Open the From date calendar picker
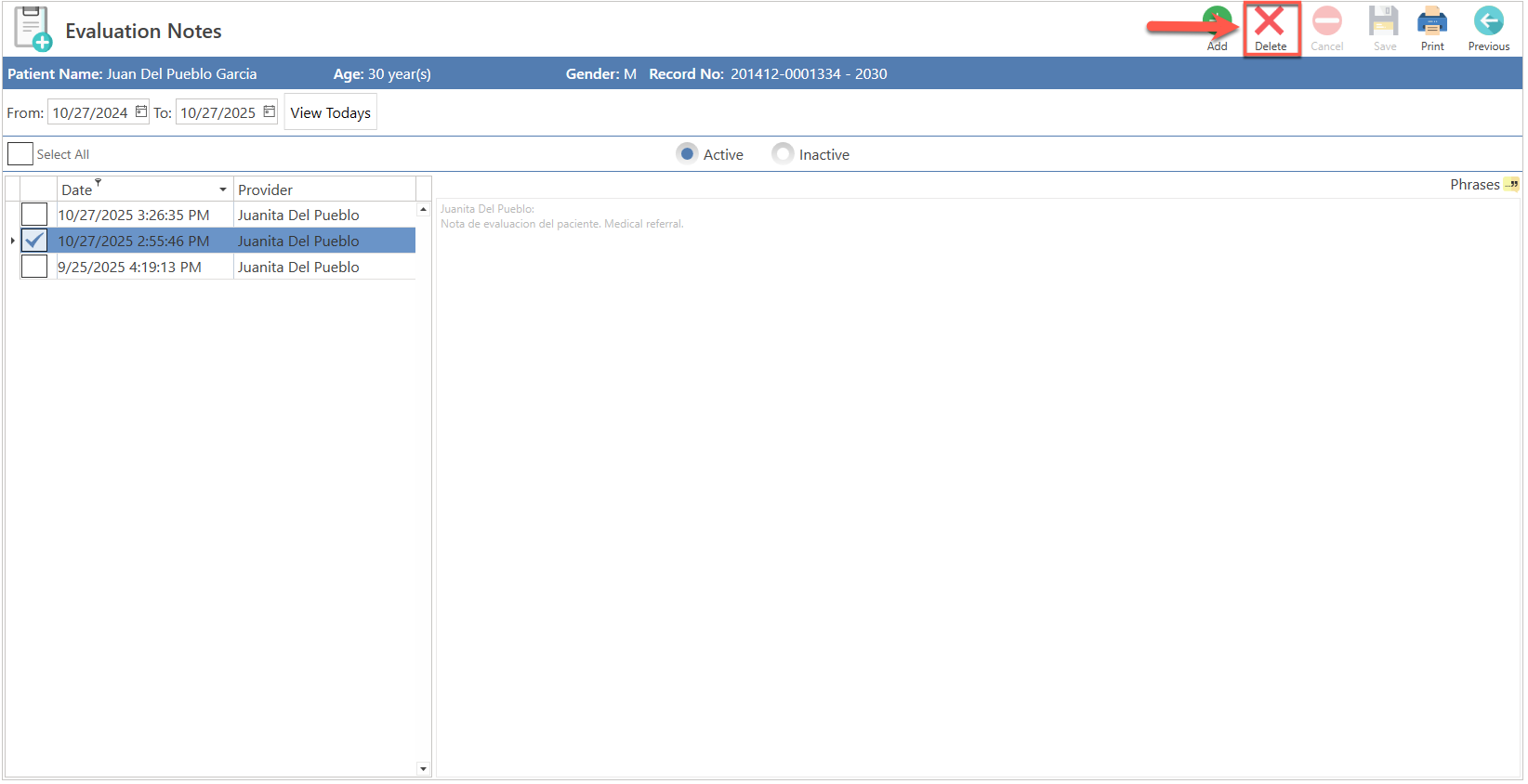This screenshot has height=784, width=1528. pyautogui.click(x=141, y=111)
